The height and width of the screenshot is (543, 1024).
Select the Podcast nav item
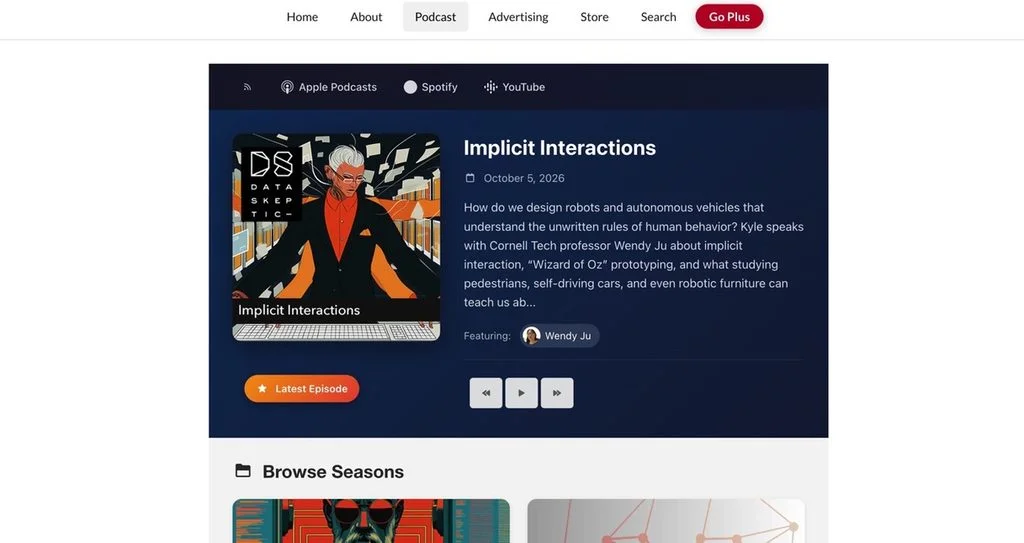[x=436, y=17]
